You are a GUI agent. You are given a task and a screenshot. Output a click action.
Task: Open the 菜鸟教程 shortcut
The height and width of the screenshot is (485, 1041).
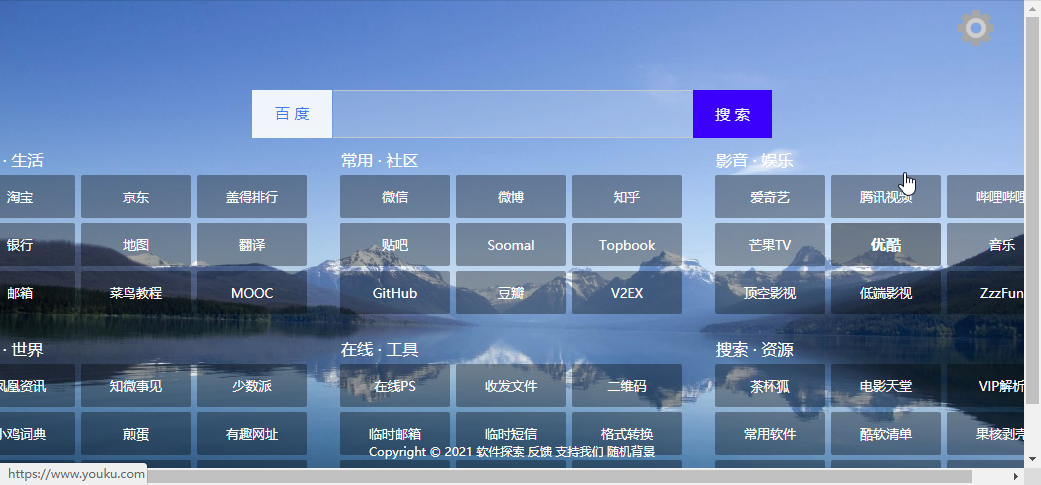(x=136, y=293)
